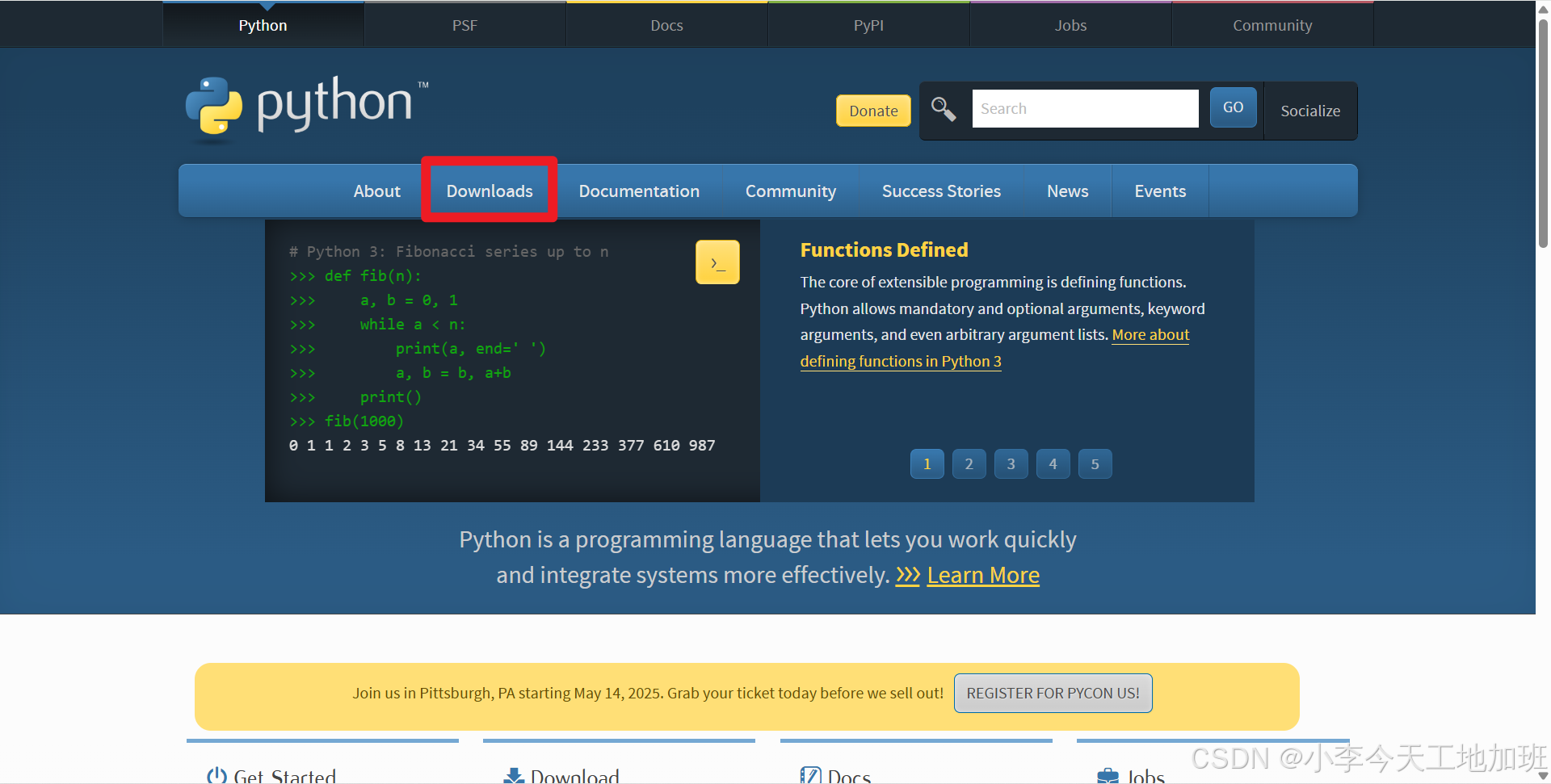Go to the PyPI top tab
This screenshot has height=784, width=1551.
869,25
